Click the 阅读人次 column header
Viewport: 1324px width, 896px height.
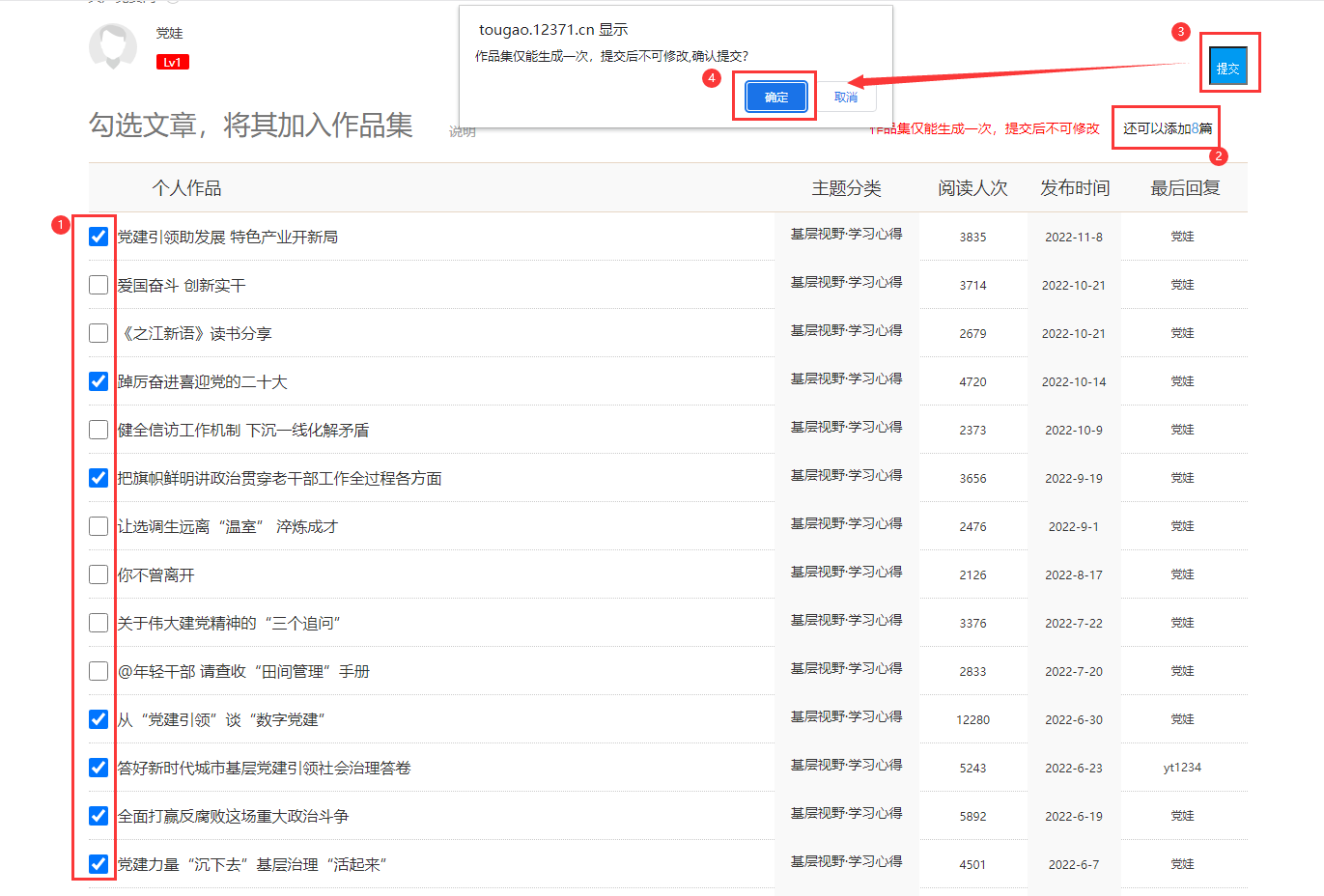coord(972,188)
